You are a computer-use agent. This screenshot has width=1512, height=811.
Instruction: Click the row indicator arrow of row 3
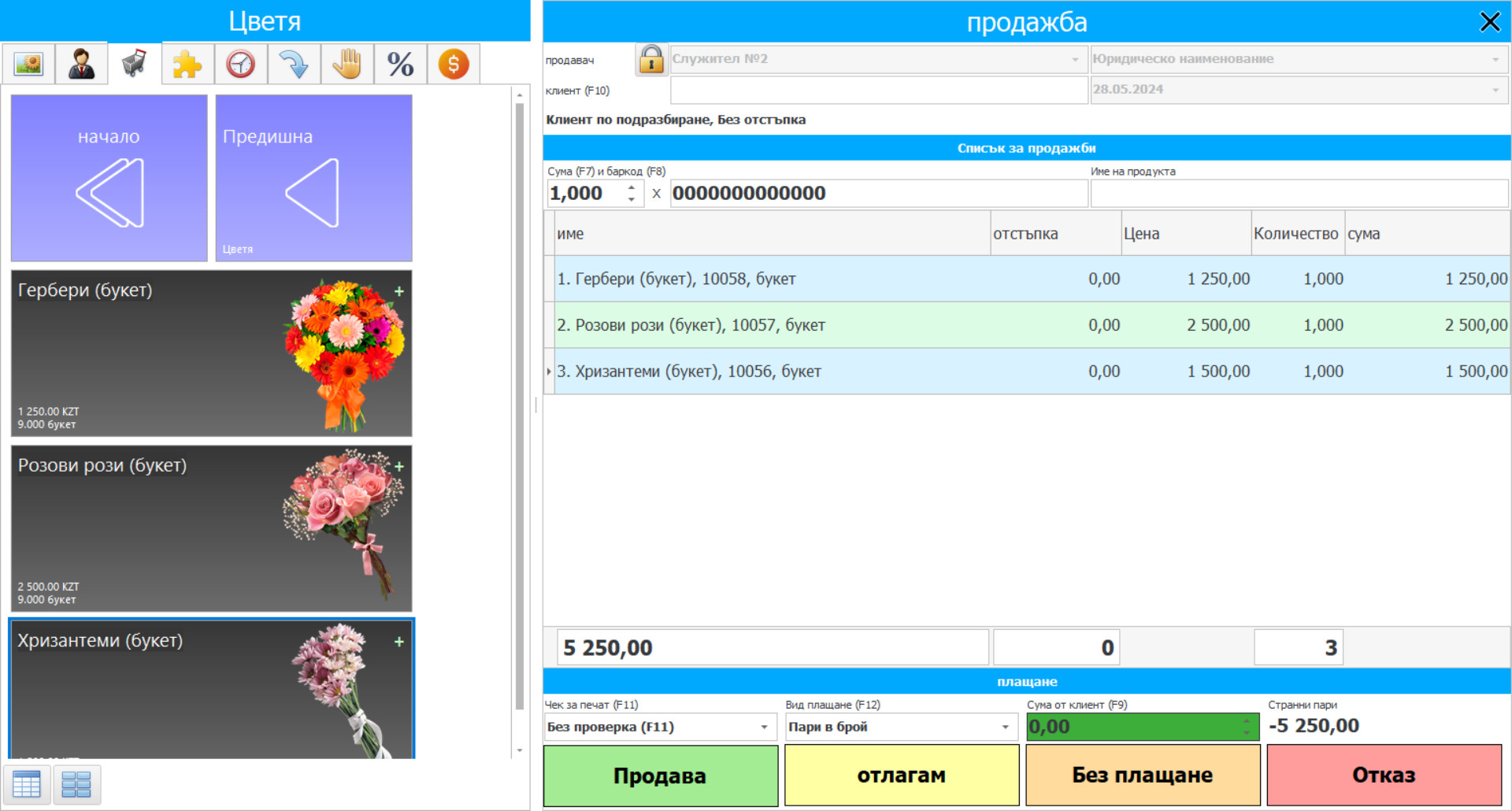coord(549,372)
